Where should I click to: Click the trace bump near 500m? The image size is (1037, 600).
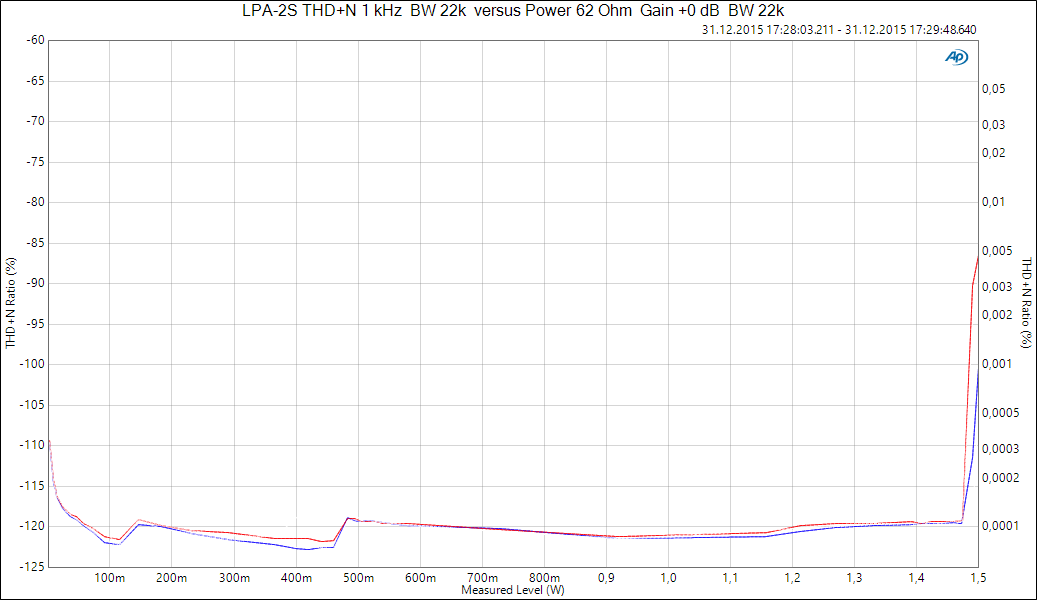coord(348,518)
